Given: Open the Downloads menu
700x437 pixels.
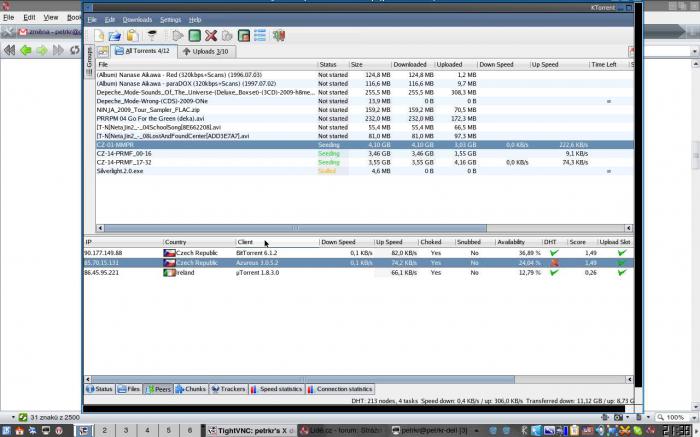Looking at the screenshot, I should pyautogui.click(x=137, y=20).
